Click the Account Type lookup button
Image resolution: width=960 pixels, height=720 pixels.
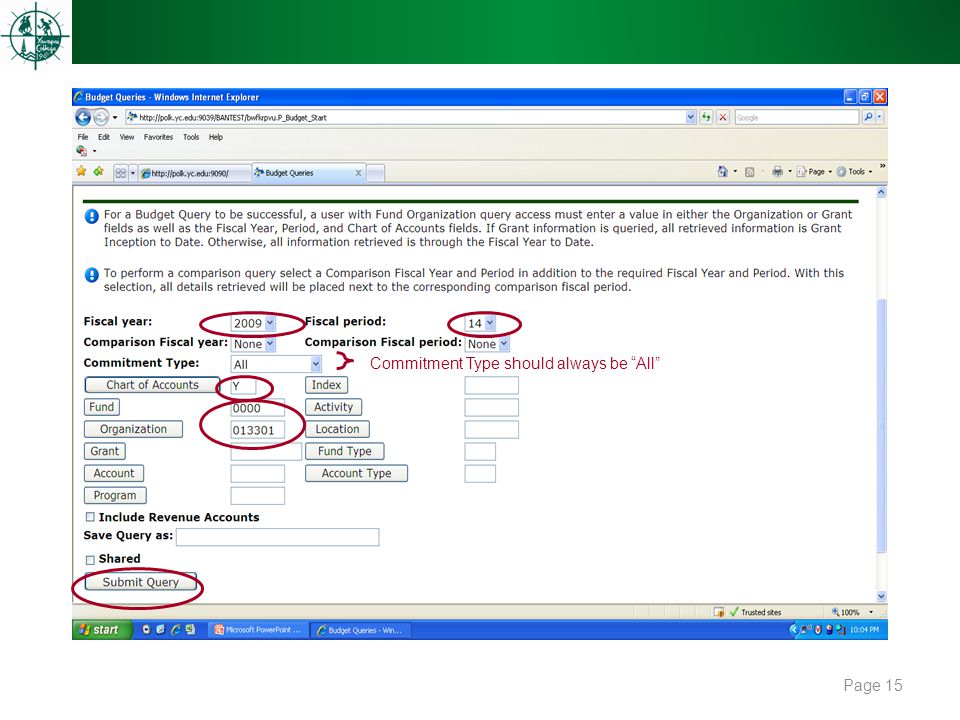[x=356, y=473]
